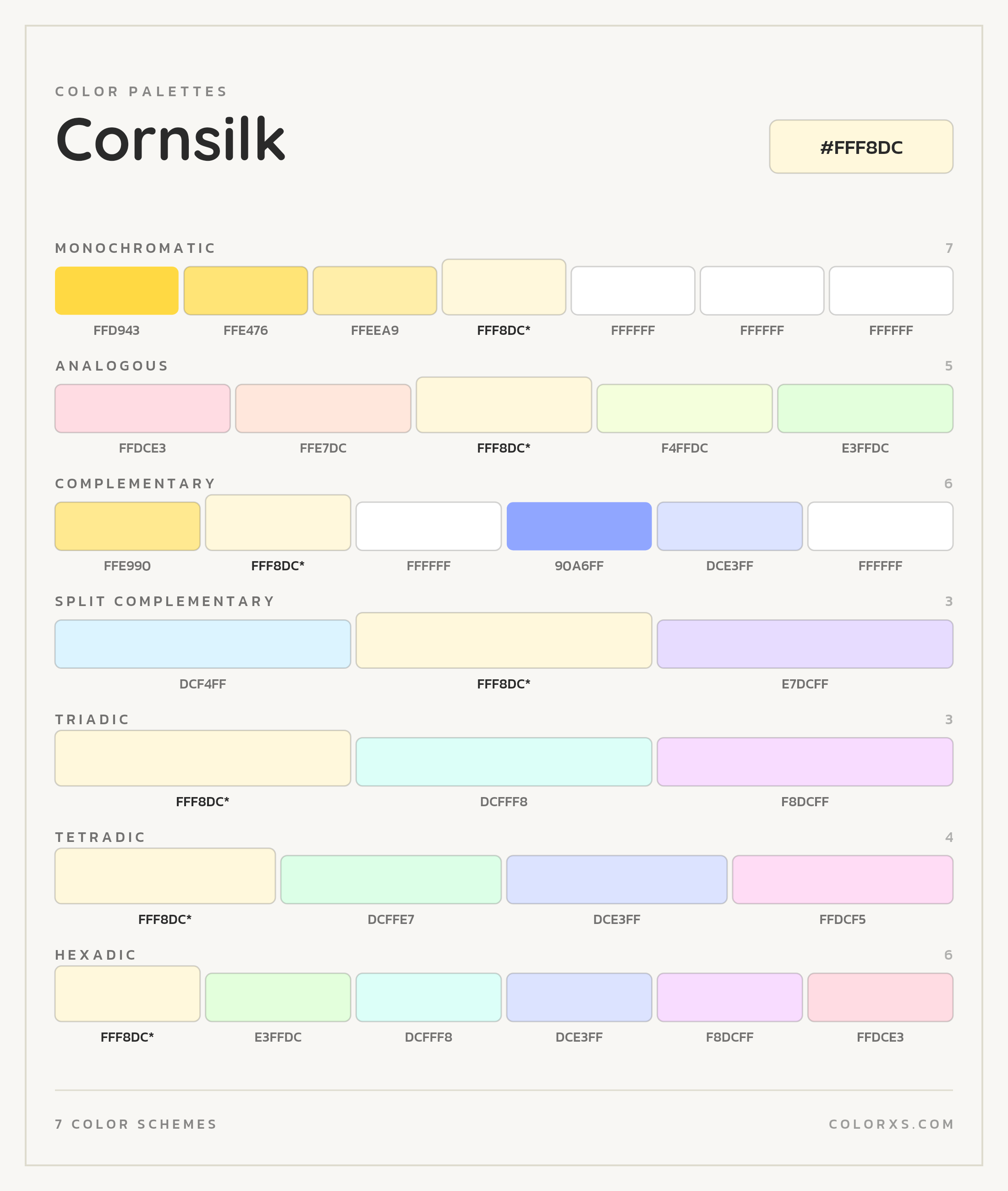Image resolution: width=1008 pixels, height=1191 pixels.
Task: Pick the FFDCF5 tetradic swatch
Action: click(843, 880)
